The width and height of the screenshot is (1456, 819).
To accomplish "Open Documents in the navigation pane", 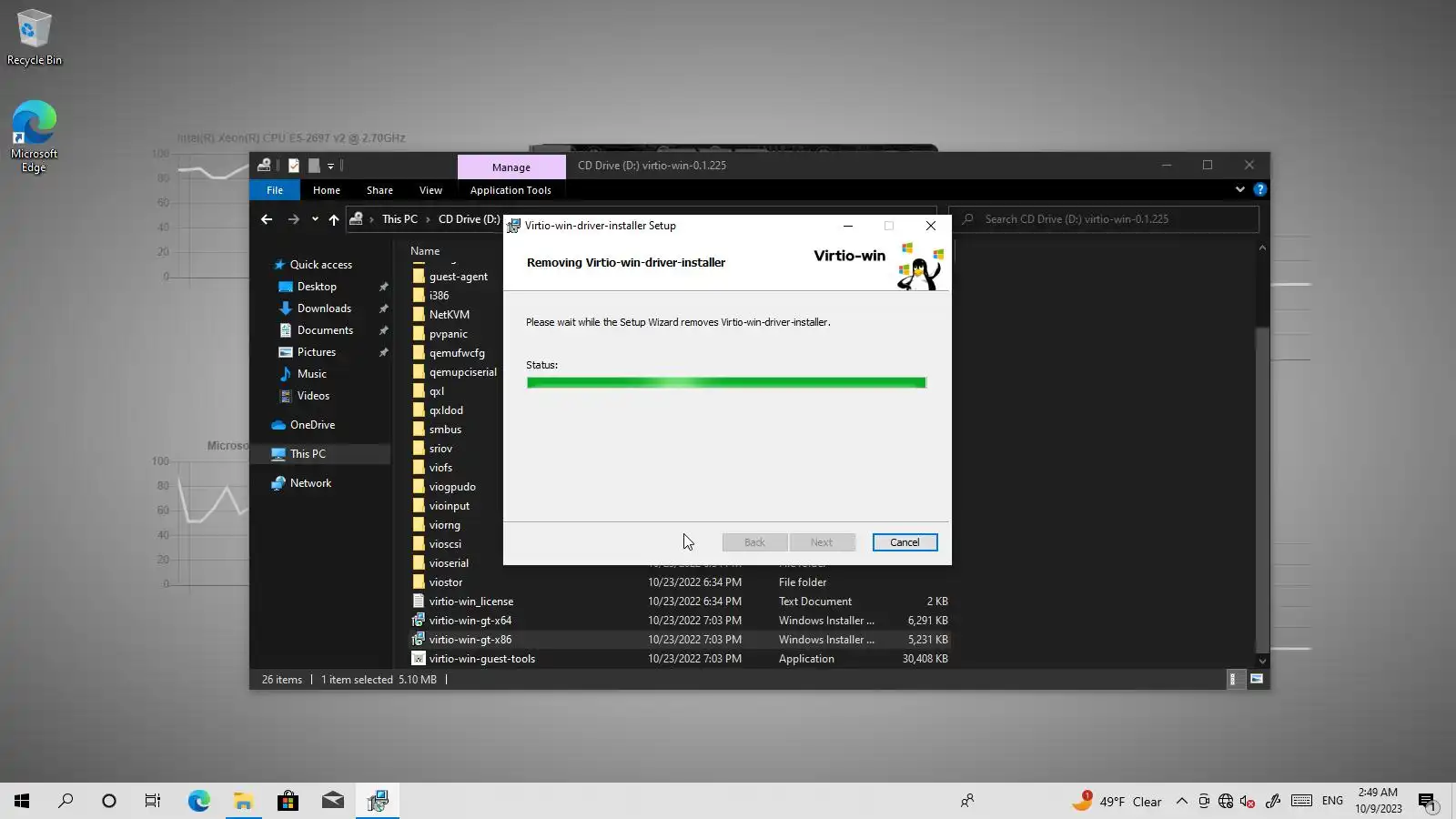I will [x=325, y=330].
